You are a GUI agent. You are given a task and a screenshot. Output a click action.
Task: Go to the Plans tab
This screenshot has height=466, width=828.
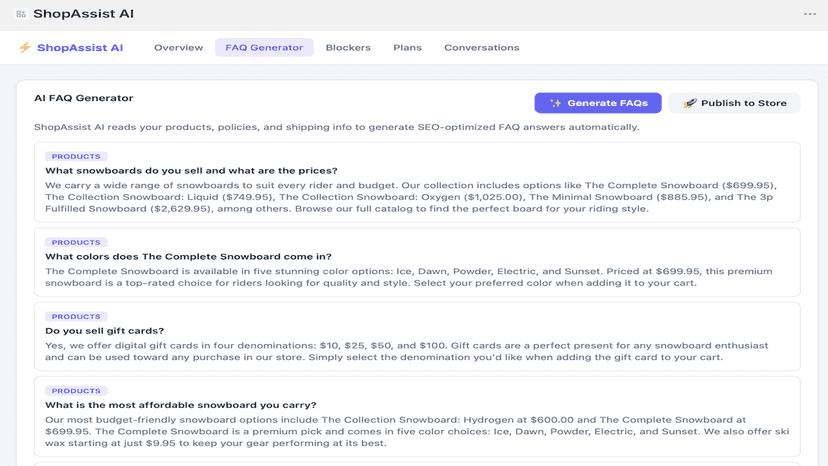(x=407, y=48)
